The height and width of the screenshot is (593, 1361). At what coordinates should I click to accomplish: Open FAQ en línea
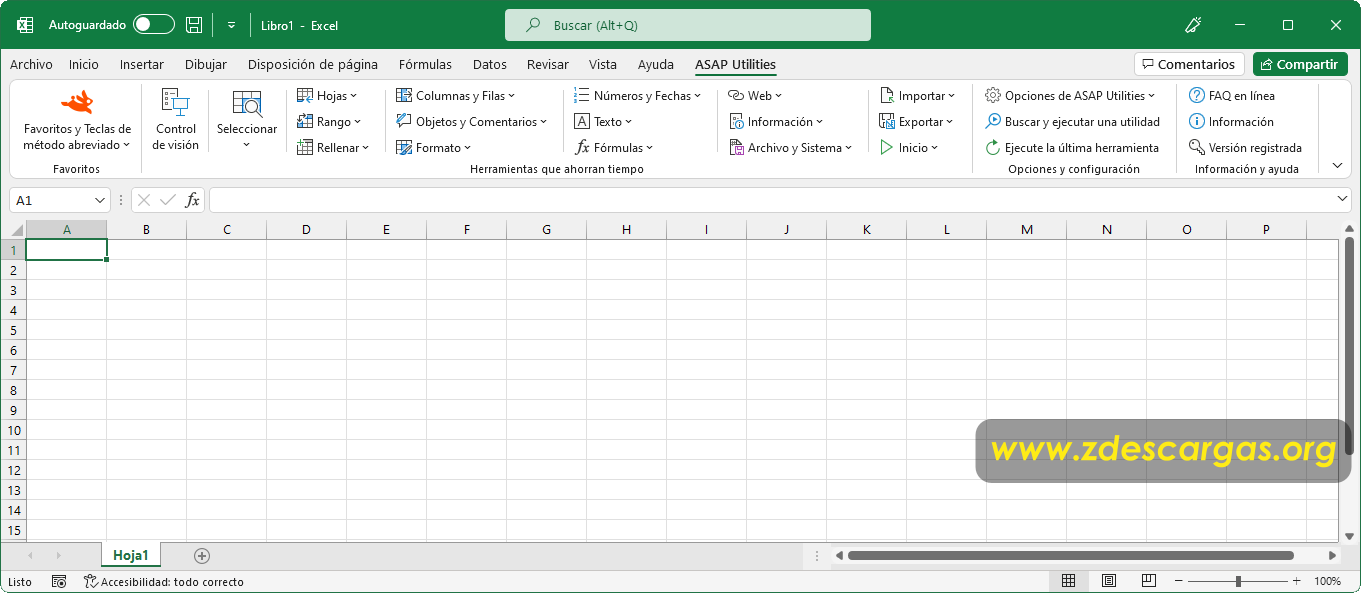point(1231,96)
